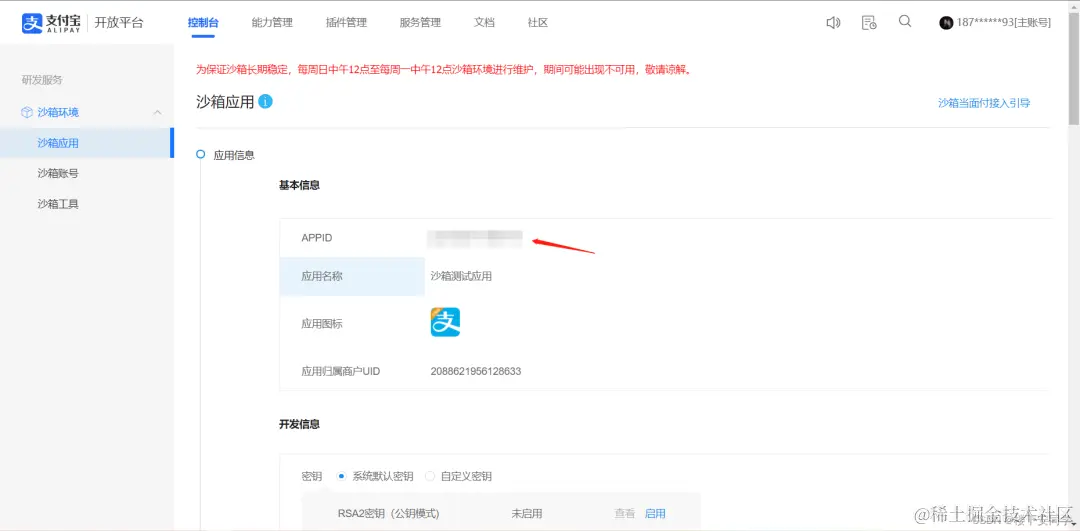This screenshot has width=1080, height=531.
Task: Click the 基本信息 section heading
Action: coord(299,185)
